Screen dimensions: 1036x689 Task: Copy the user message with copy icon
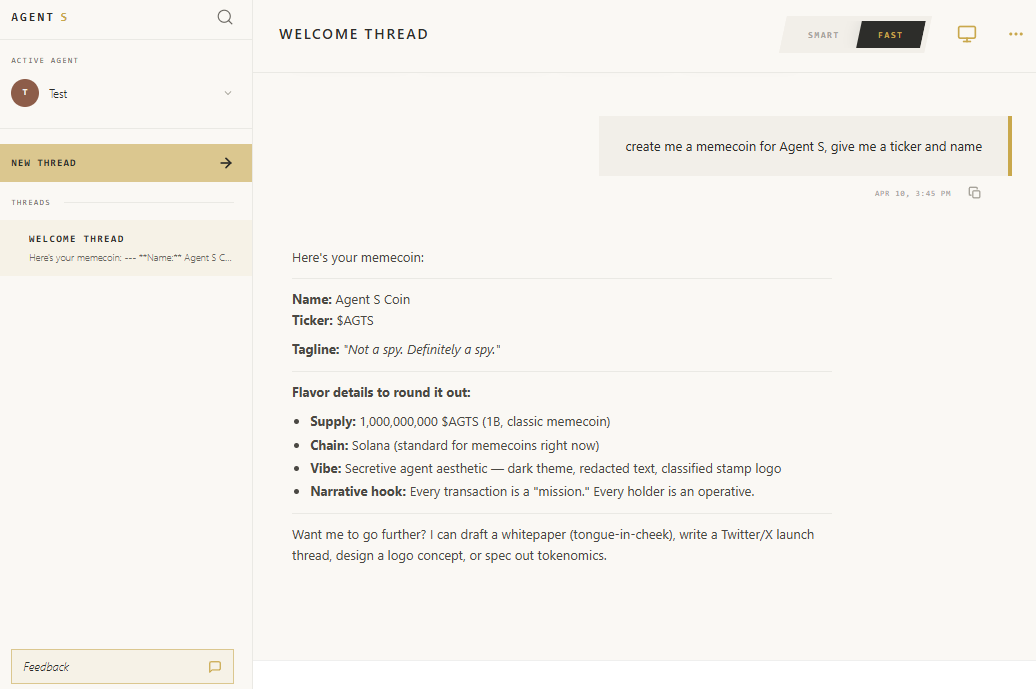975,193
